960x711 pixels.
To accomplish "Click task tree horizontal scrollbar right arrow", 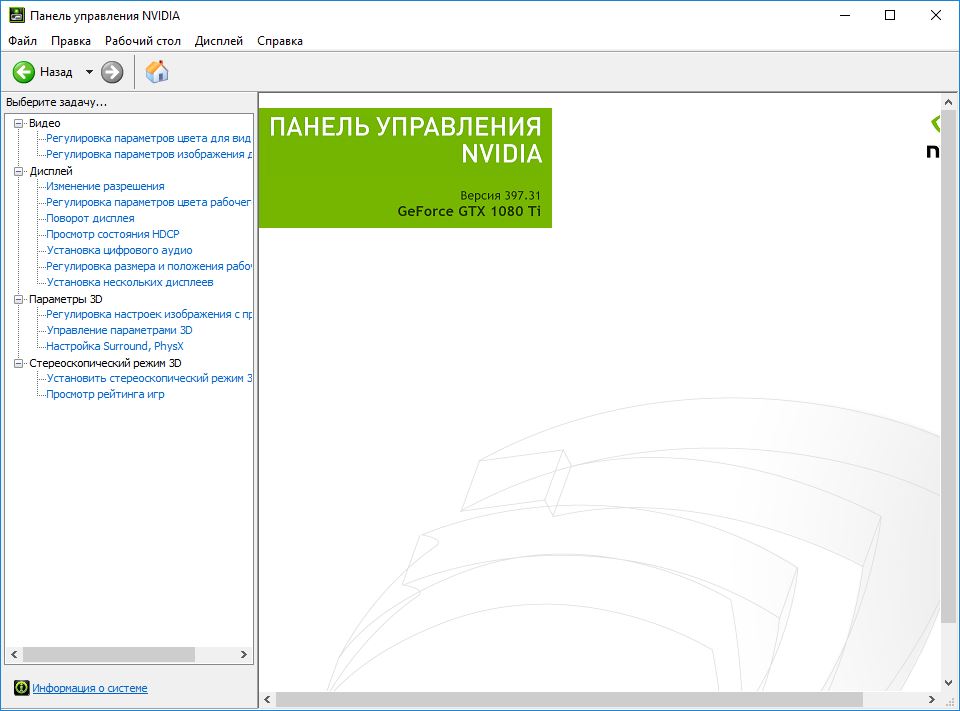I will pos(244,655).
